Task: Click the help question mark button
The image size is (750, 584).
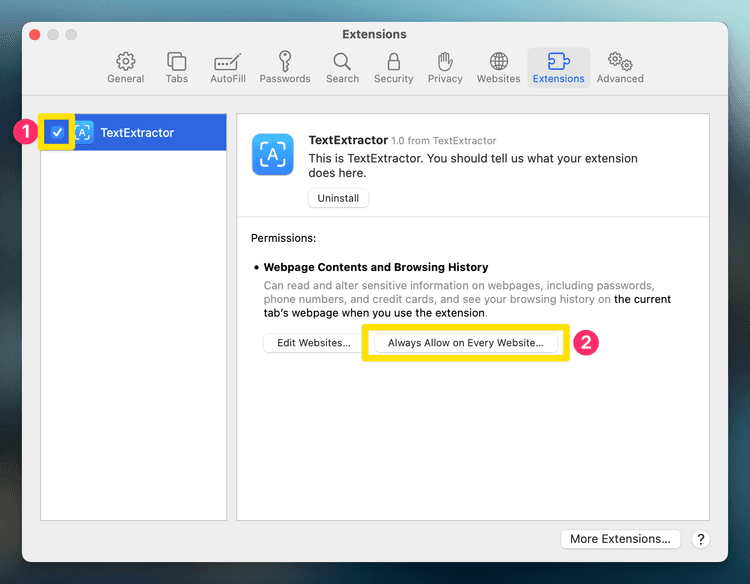Action: [x=700, y=539]
